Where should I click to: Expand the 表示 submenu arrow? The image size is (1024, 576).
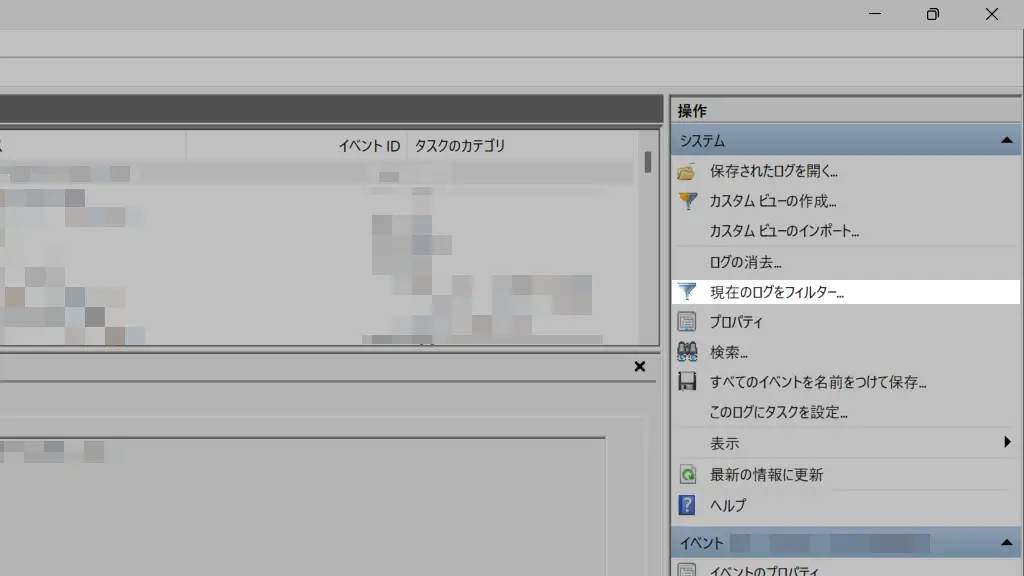pyautogui.click(x=1007, y=442)
